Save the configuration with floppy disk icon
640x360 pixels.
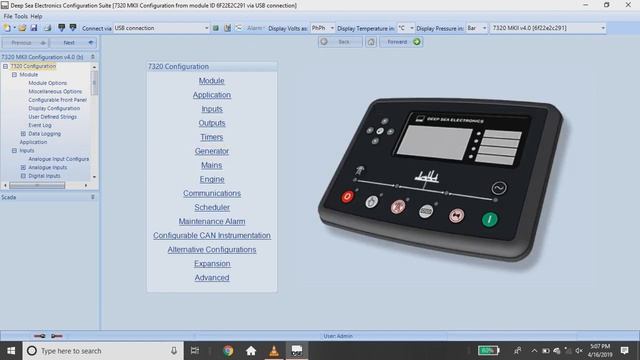[x=34, y=28]
